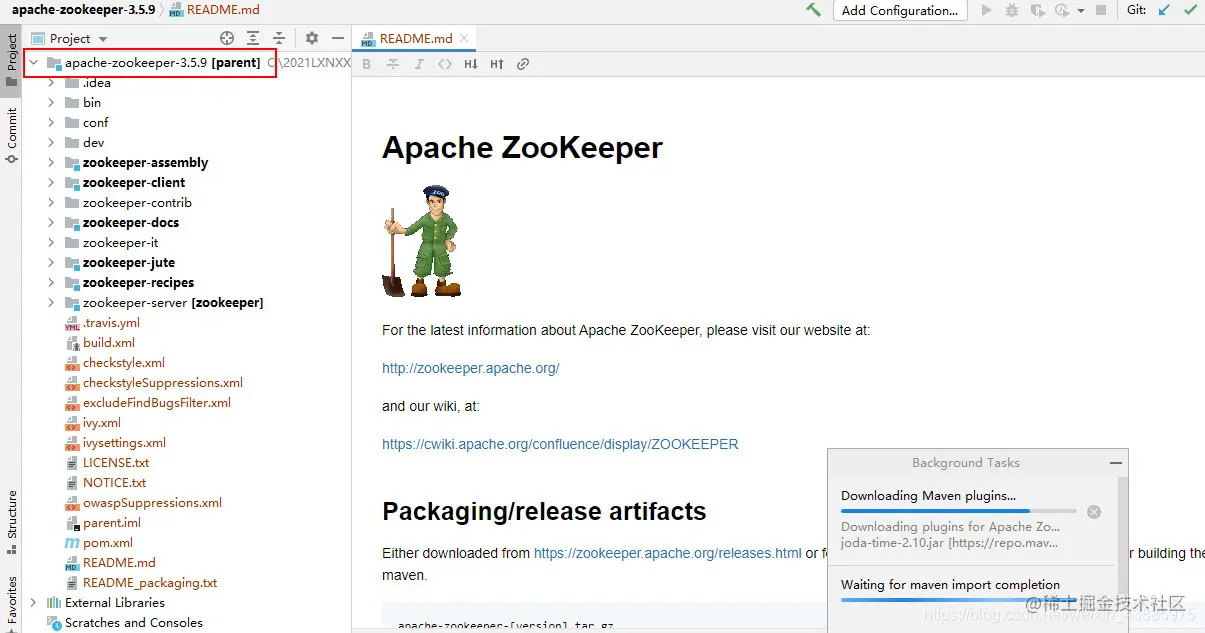
Task: Click the Select Opened File crosshair icon
Action: point(227,38)
